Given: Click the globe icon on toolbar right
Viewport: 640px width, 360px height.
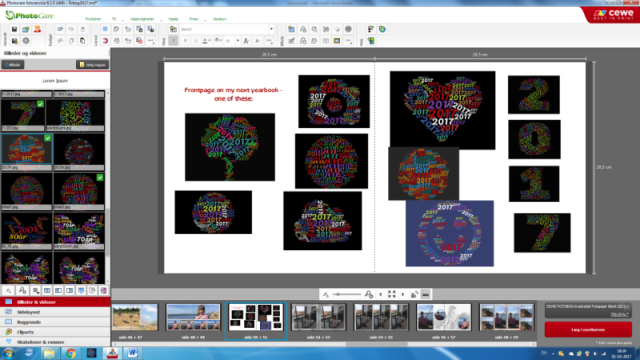Looking at the screenshot, I should [382, 29].
